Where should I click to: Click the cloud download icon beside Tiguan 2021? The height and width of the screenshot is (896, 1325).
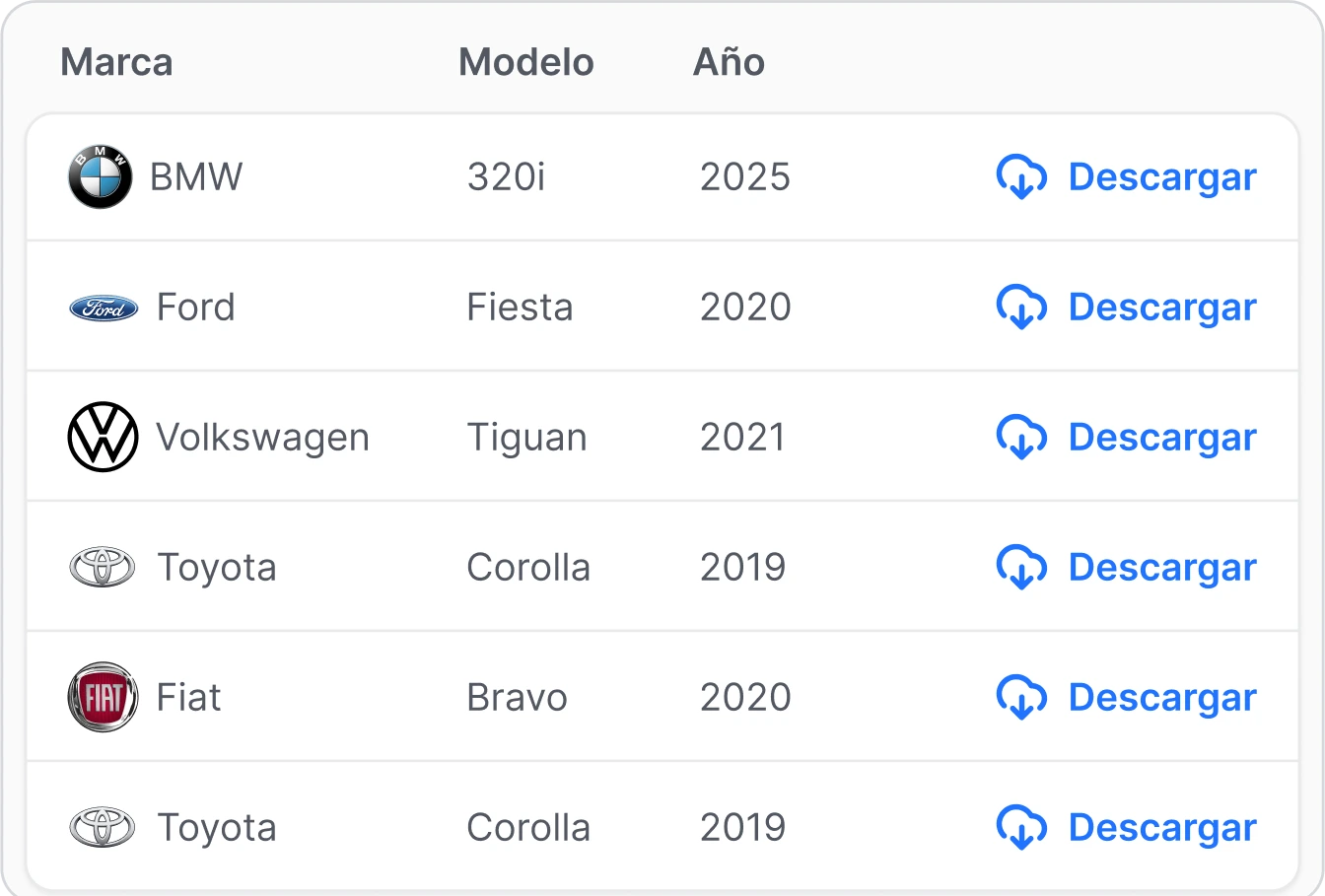pos(1021,438)
